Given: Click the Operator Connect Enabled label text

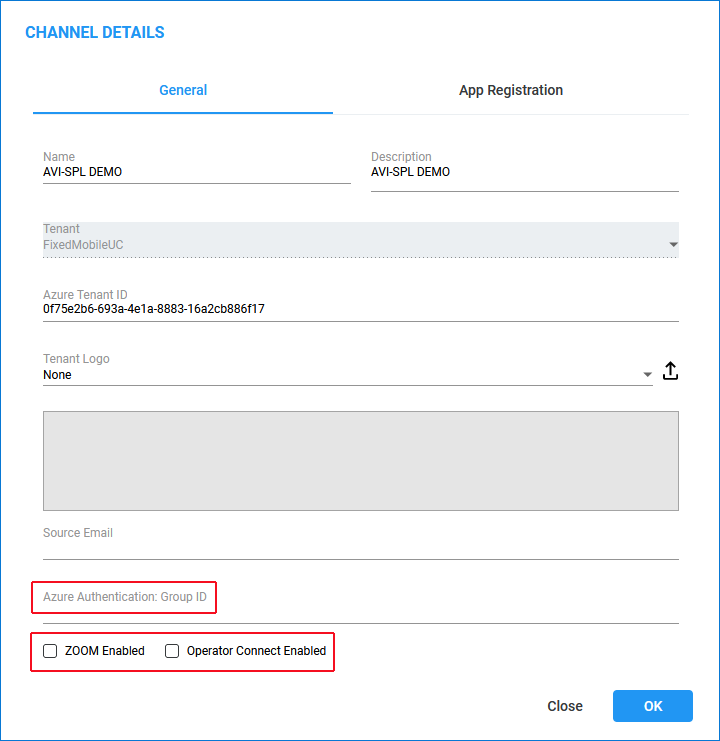Looking at the screenshot, I should 257,651.
